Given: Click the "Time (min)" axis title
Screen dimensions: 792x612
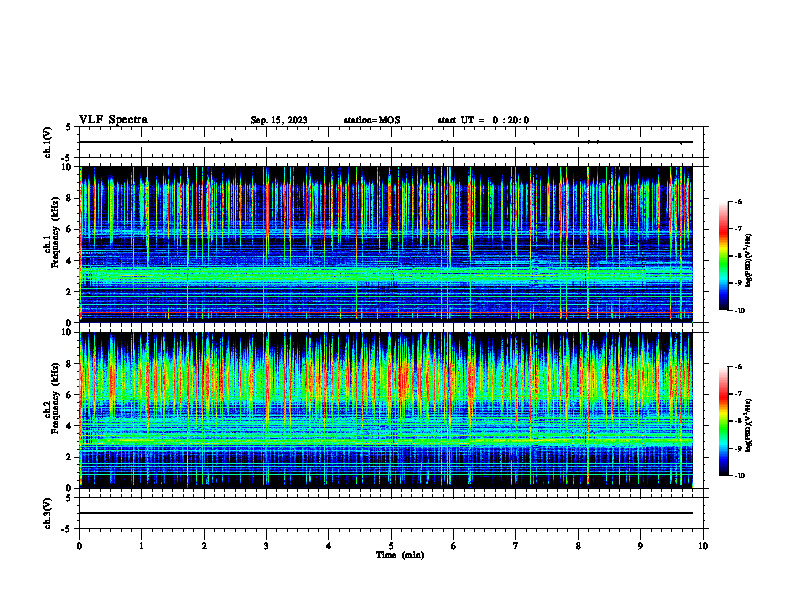Looking at the screenshot, I should (400, 555).
